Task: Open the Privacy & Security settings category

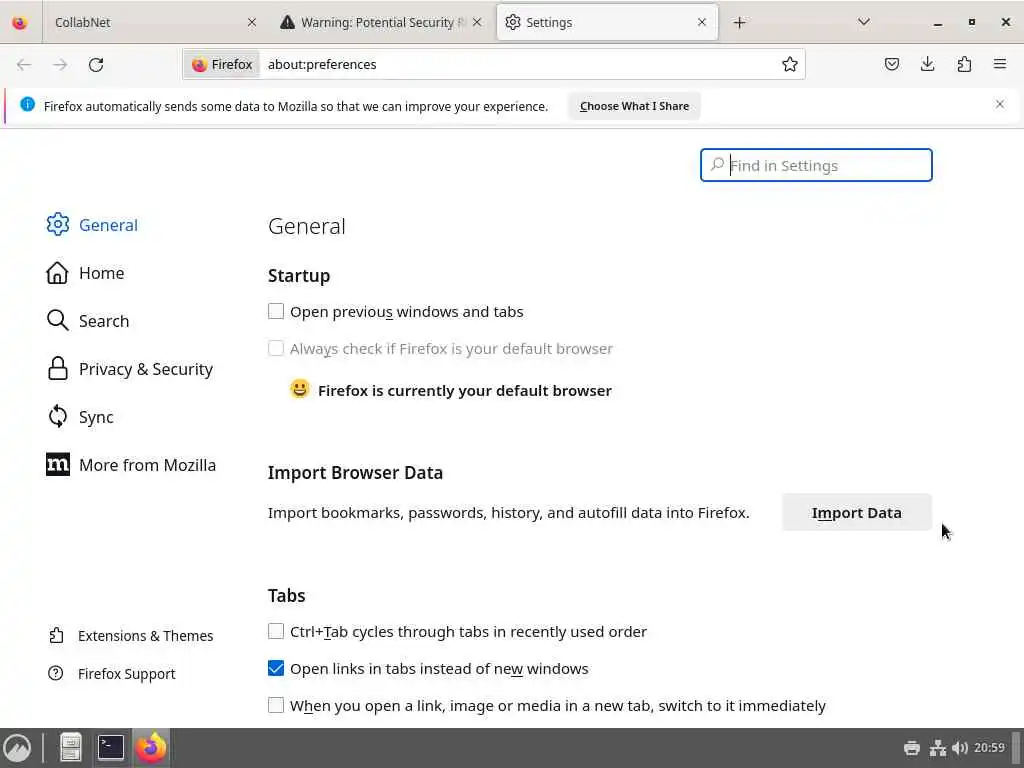Action: (x=145, y=369)
